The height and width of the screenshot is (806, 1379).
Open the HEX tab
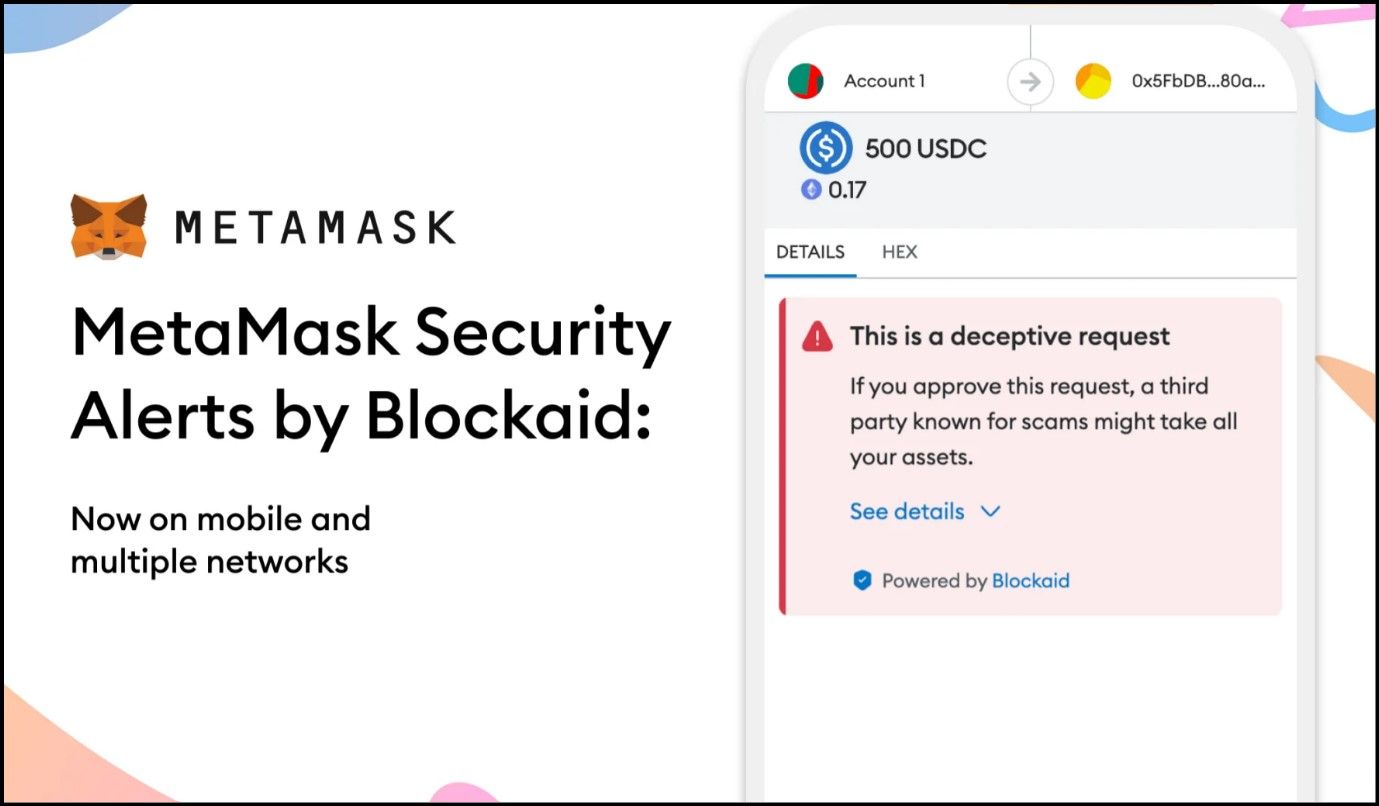[899, 252]
